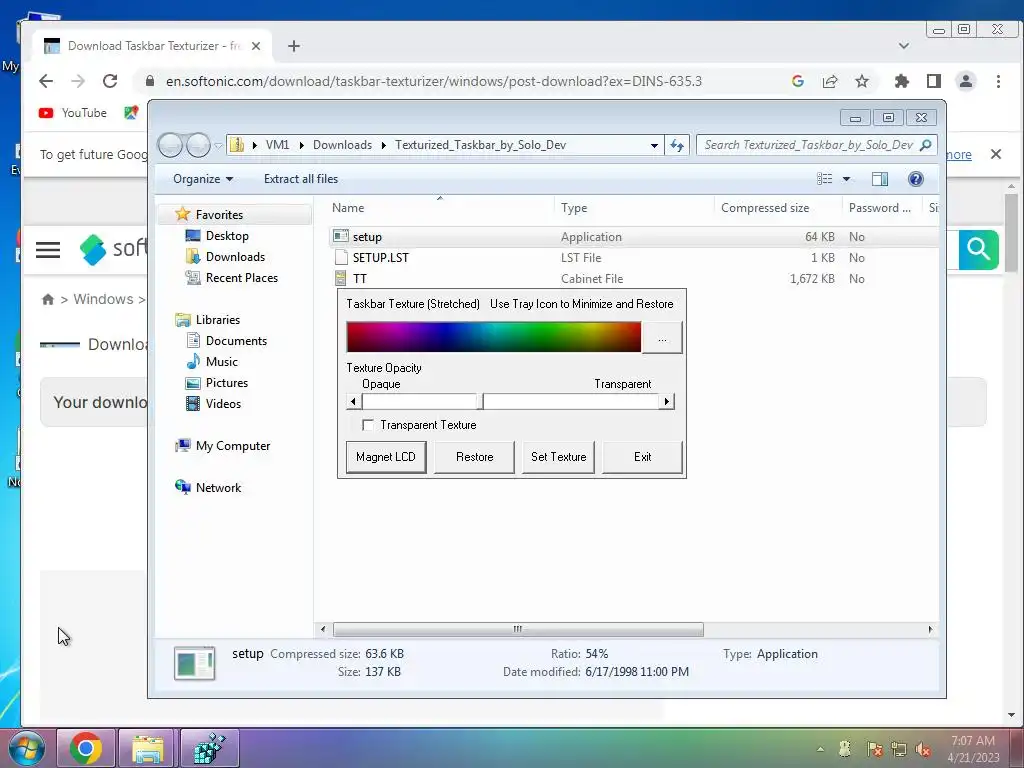Click Extract all files
The height and width of the screenshot is (768, 1024).
pyautogui.click(x=301, y=179)
